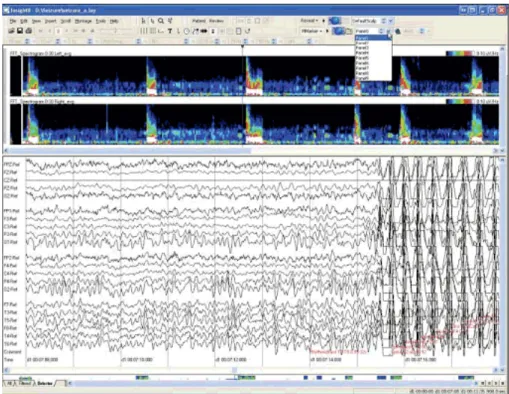
Task: Click the spectrogram horizontal scrollbar
Action: tap(251, 151)
